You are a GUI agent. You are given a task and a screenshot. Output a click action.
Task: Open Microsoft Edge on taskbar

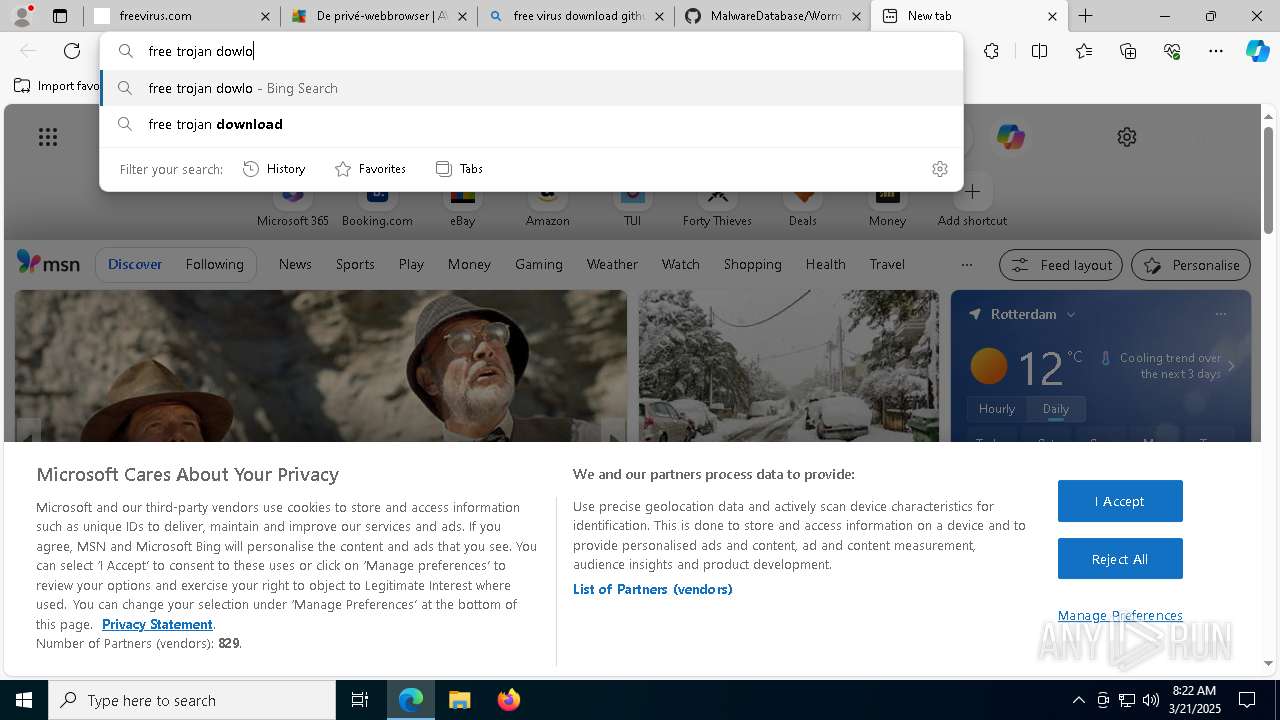point(411,700)
